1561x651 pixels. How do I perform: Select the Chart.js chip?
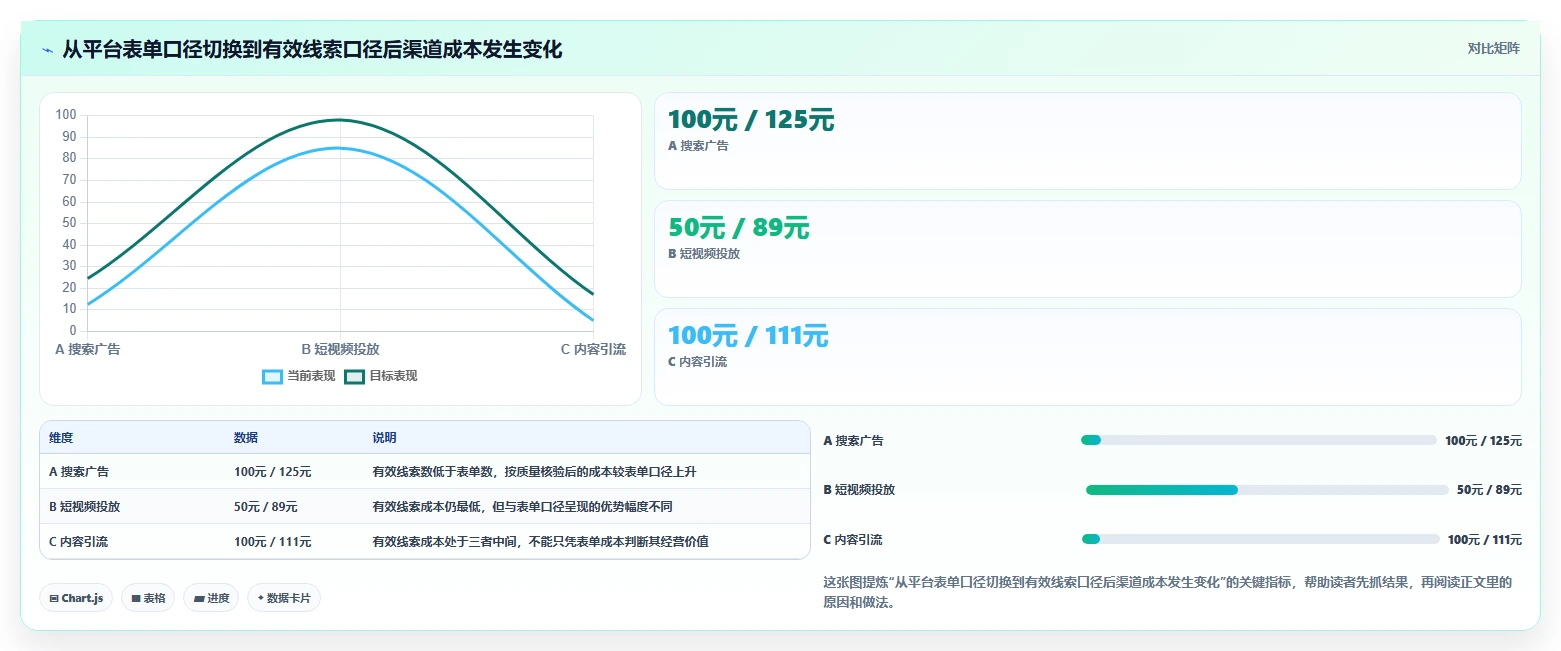coord(77,598)
